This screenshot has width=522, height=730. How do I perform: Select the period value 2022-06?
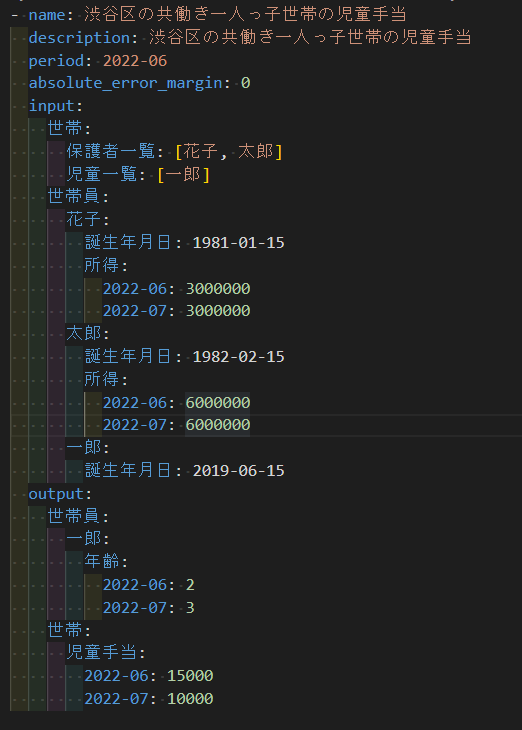[x=135, y=61]
